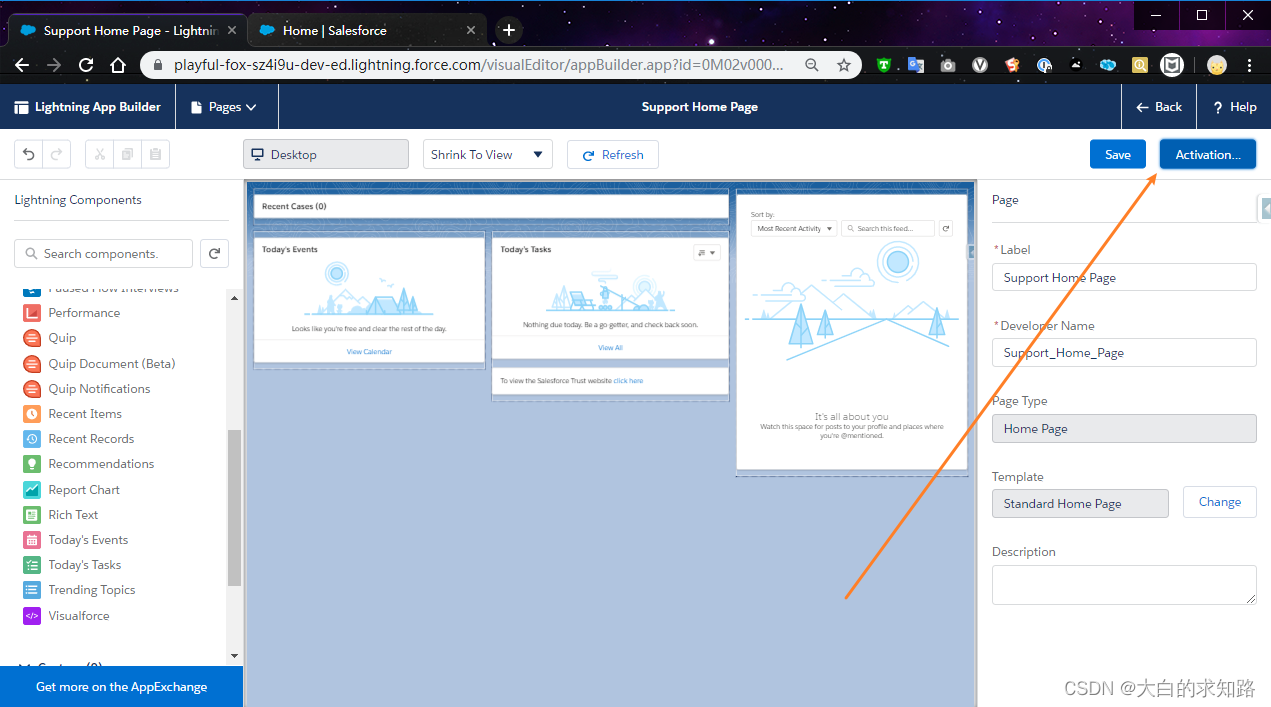Click the Redo arrow icon
The width and height of the screenshot is (1271, 707).
click(x=56, y=154)
